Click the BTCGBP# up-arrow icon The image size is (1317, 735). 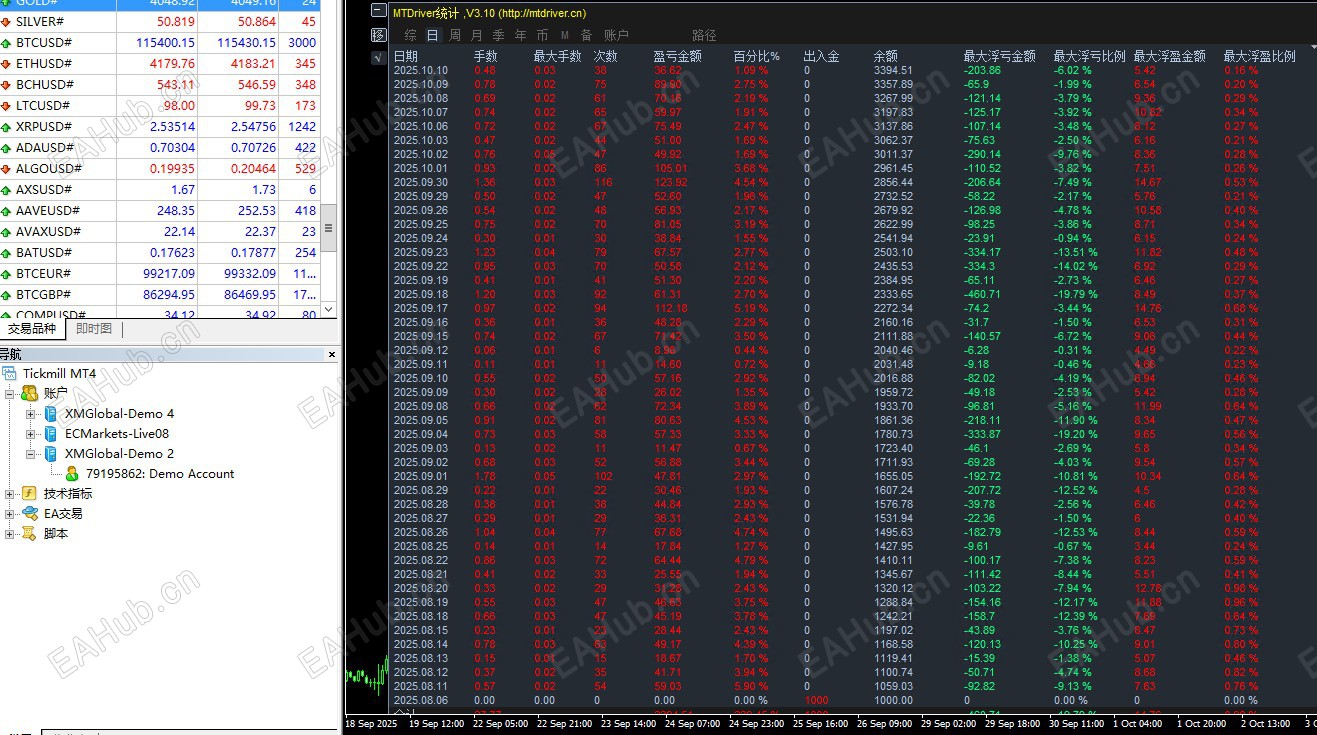pyautogui.click(x=7, y=295)
